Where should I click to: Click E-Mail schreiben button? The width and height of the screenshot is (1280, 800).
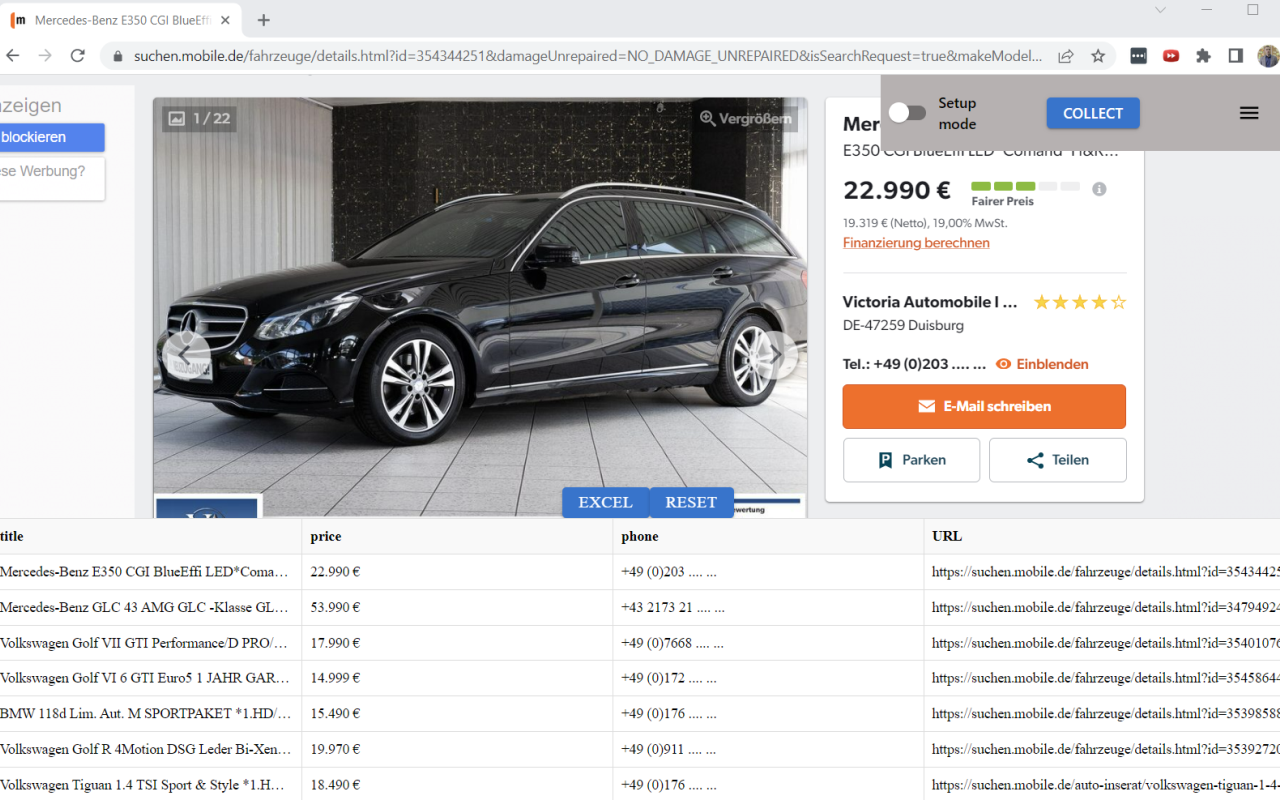pyautogui.click(x=984, y=407)
